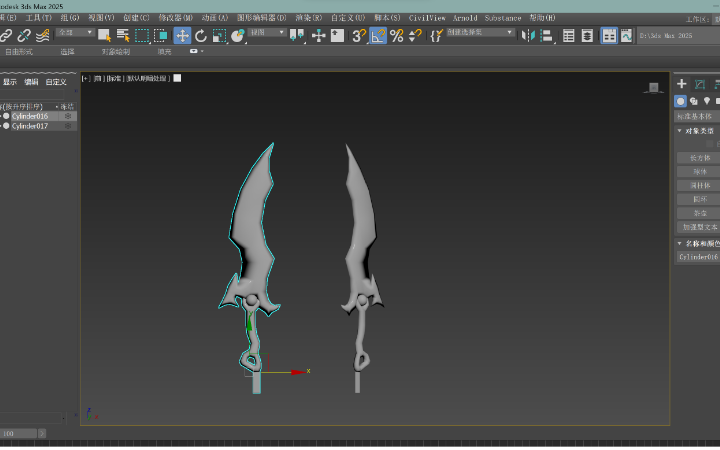720x450 pixels.
Task: Click the 圆柱体 (Cylinder) primitive button
Action: pyautogui.click(x=699, y=185)
